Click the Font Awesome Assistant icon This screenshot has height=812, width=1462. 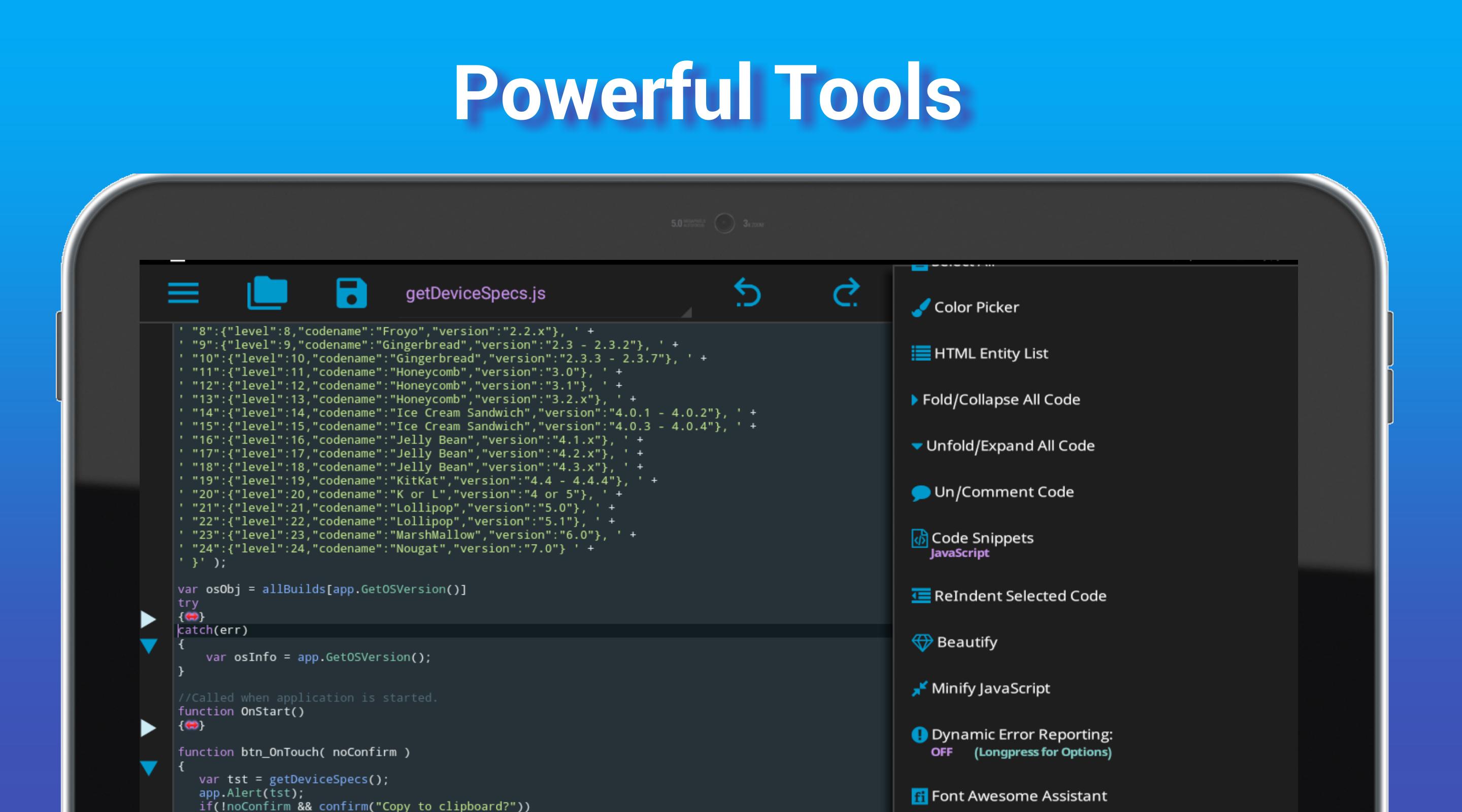point(919,796)
